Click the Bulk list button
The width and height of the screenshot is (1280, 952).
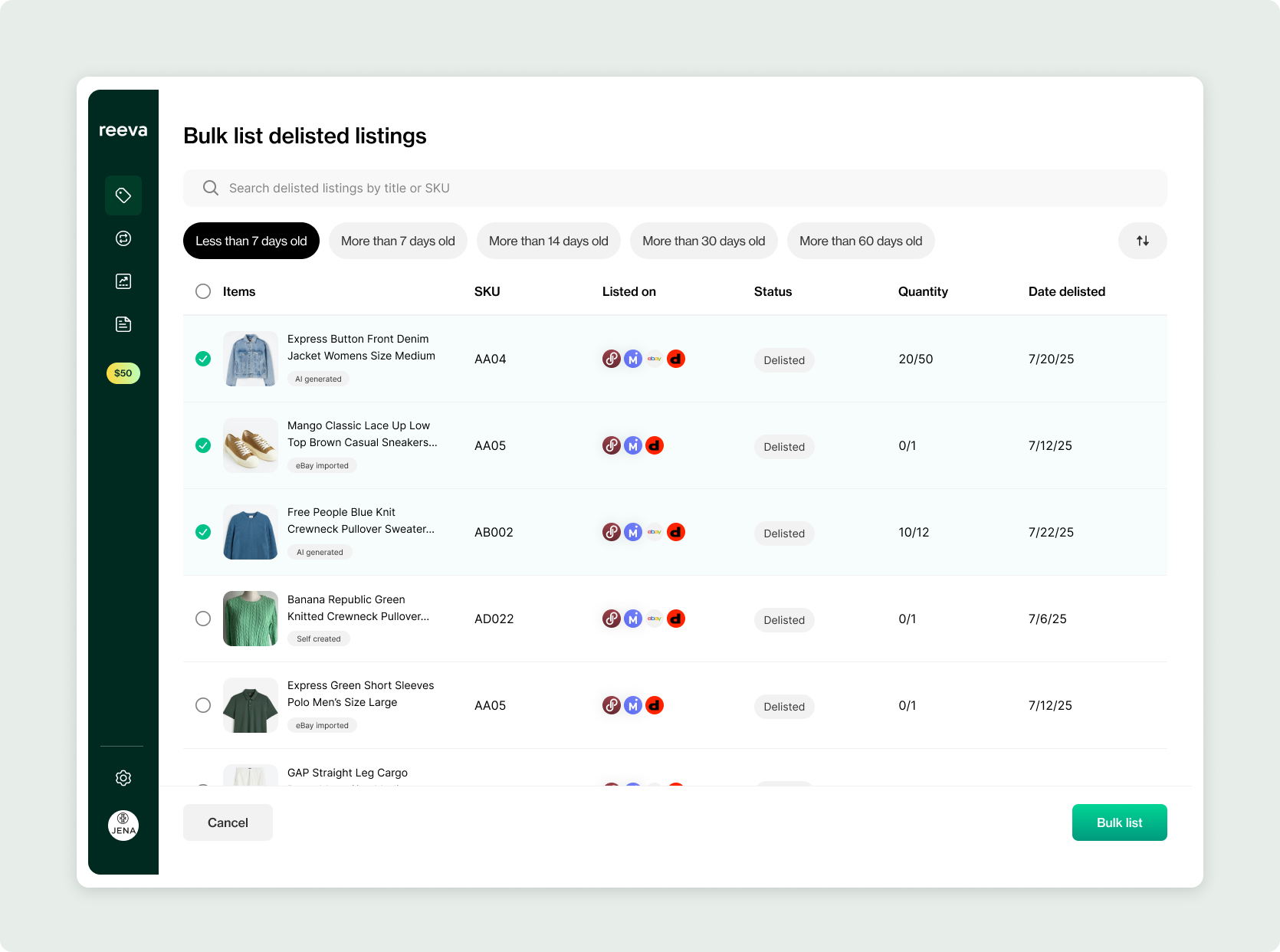(1120, 822)
